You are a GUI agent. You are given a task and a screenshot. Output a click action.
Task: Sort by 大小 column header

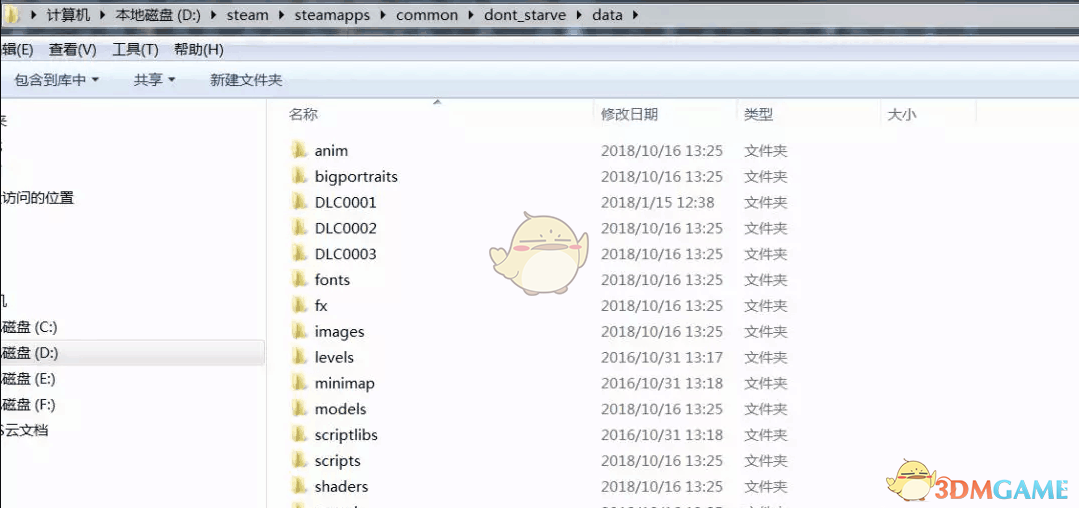(901, 115)
